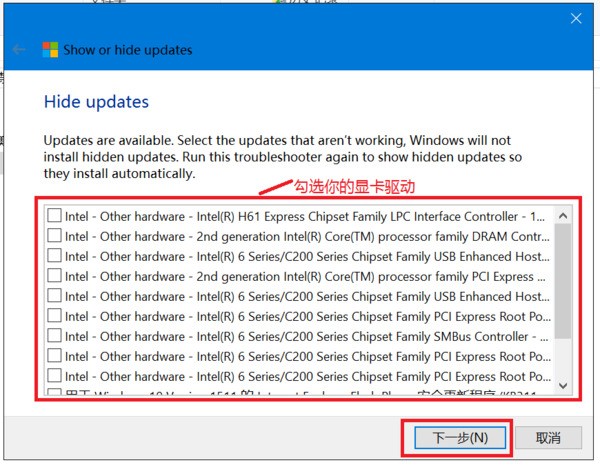Image resolution: width=600 pixels, height=465 pixels.
Task: Proceed with the 下一步(N) button
Action: pyautogui.click(x=460, y=437)
